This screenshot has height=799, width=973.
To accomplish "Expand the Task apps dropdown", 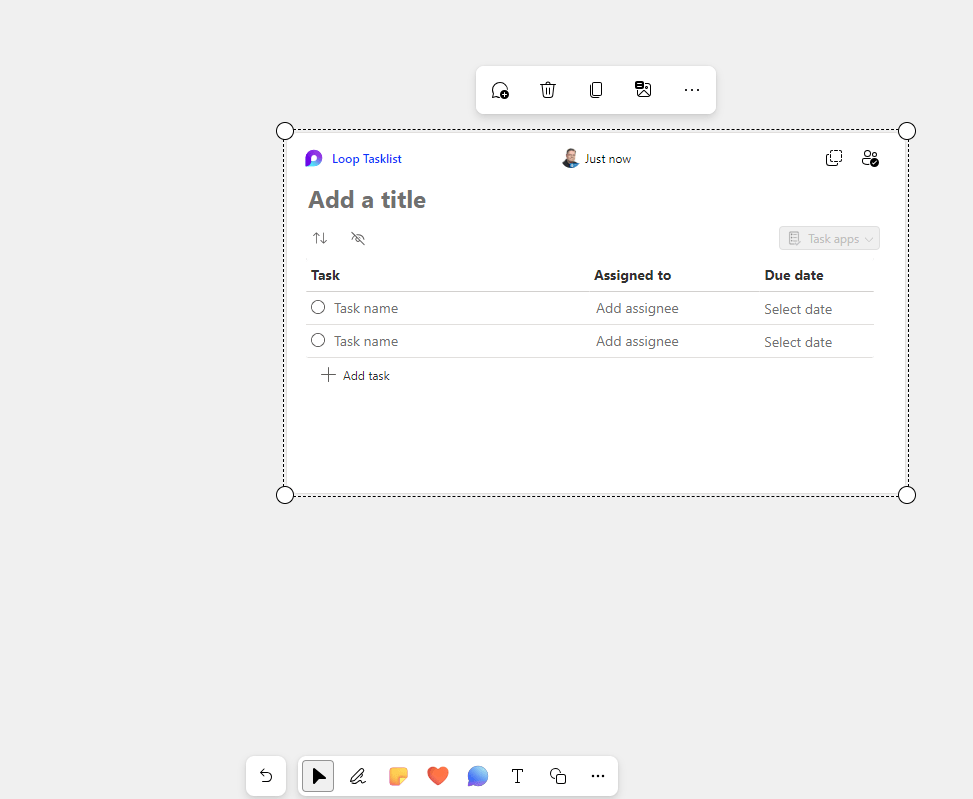I will click(x=829, y=238).
